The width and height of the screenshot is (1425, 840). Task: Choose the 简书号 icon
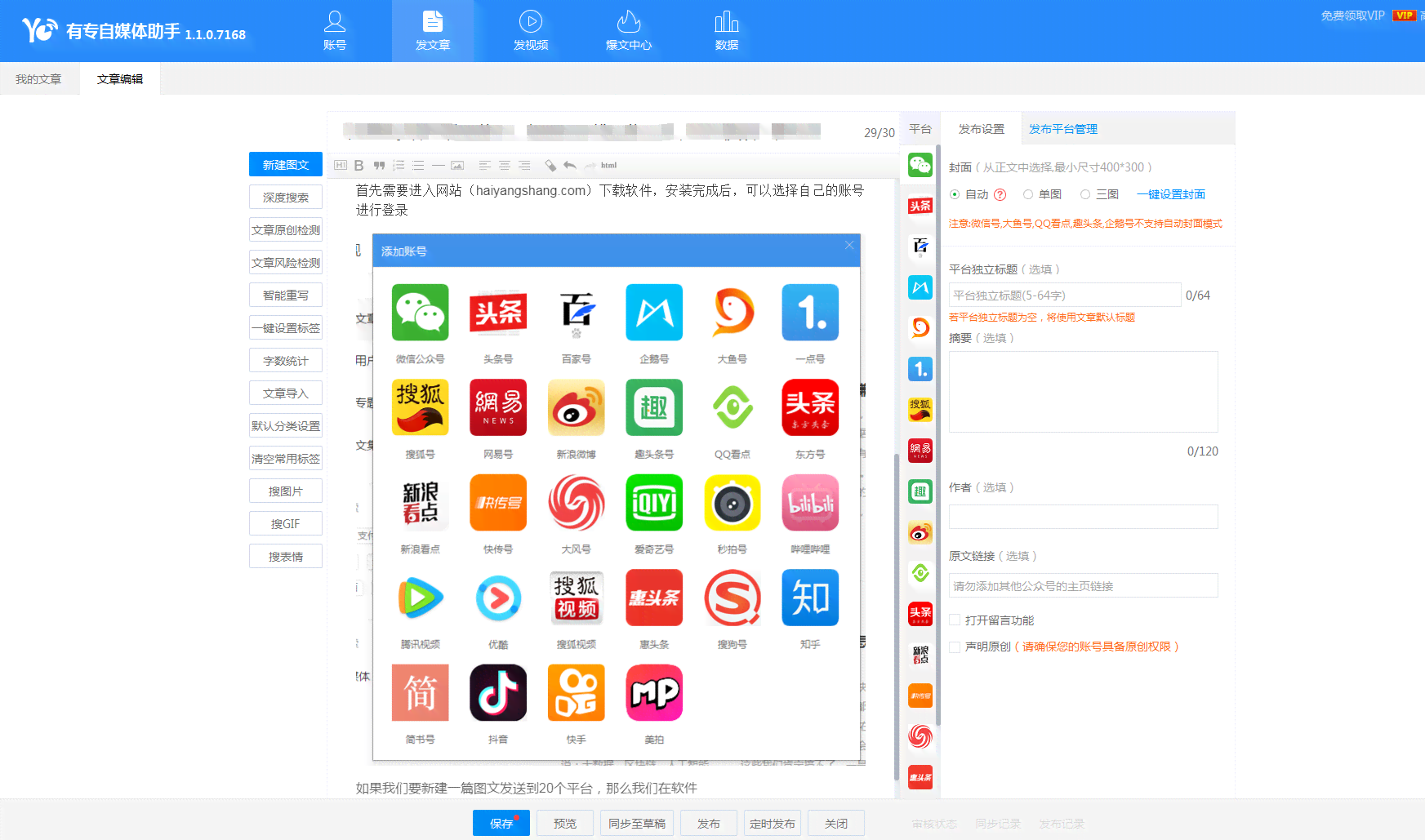[x=420, y=692]
